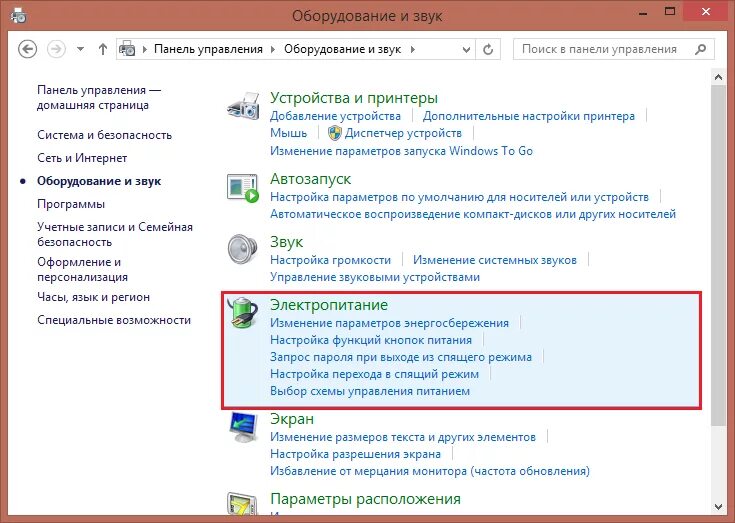Click the magnifier search icon
Image resolution: width=735 pixels, height=523 pixels.
(700, 49)
